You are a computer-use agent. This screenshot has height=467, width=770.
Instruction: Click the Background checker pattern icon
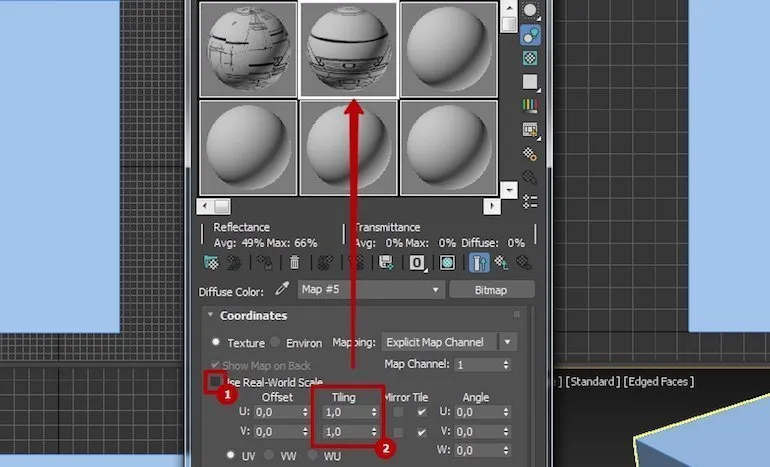(530, 58)
